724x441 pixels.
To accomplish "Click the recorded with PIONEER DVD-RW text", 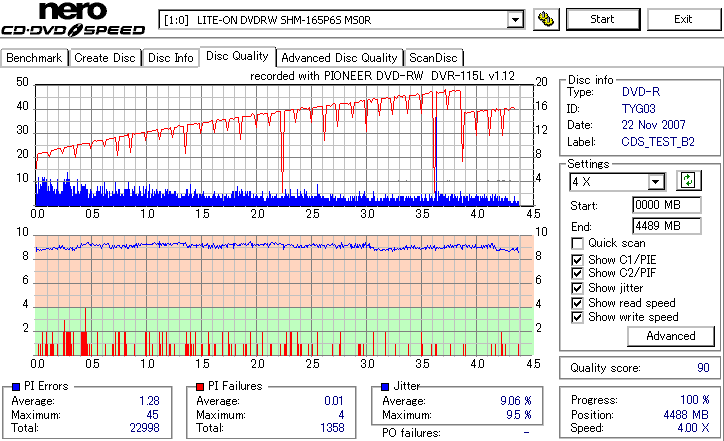I will pyautogui.click(x=382, y=76).
